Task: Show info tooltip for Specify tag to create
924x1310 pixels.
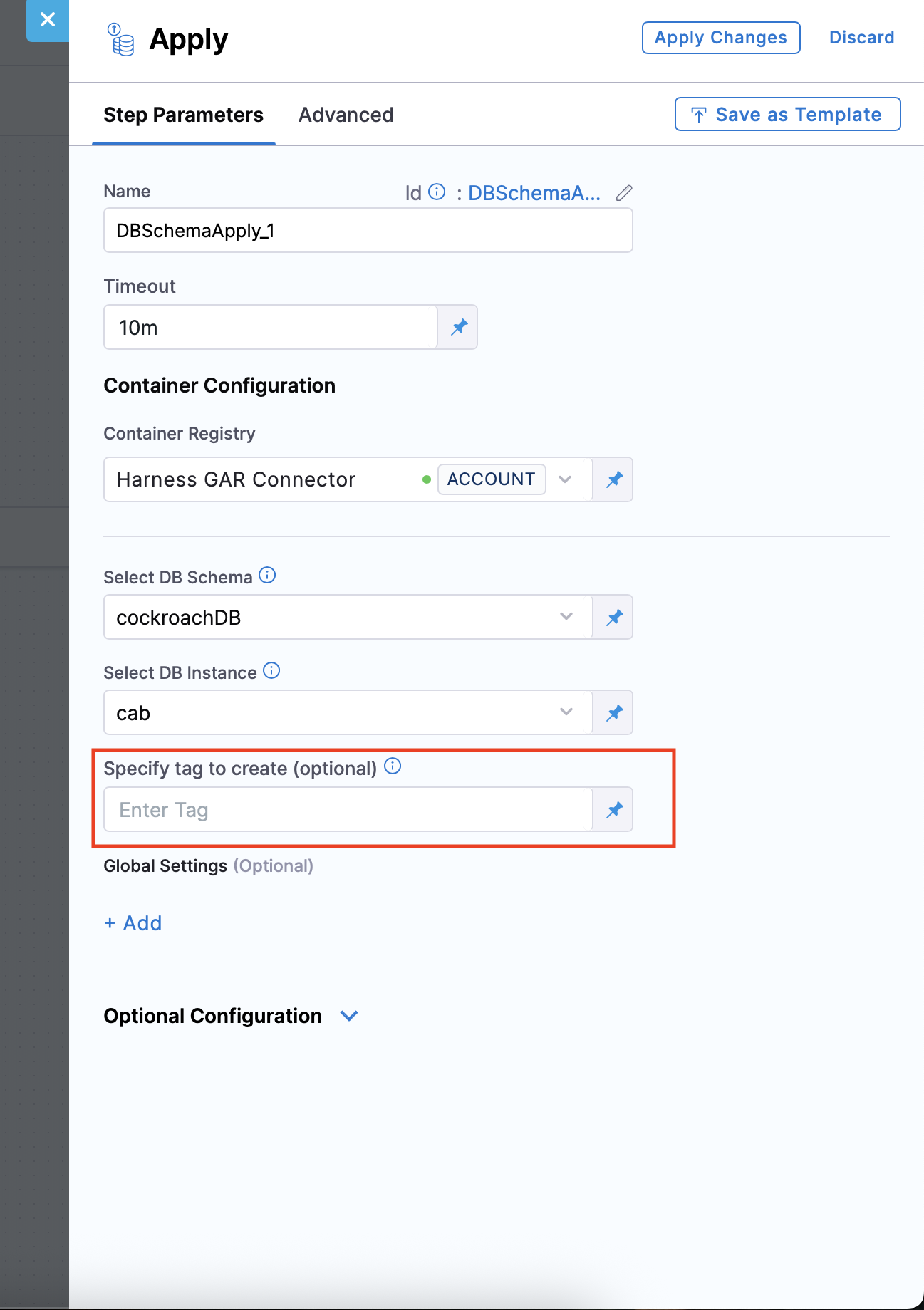Action: coord(393,766)
